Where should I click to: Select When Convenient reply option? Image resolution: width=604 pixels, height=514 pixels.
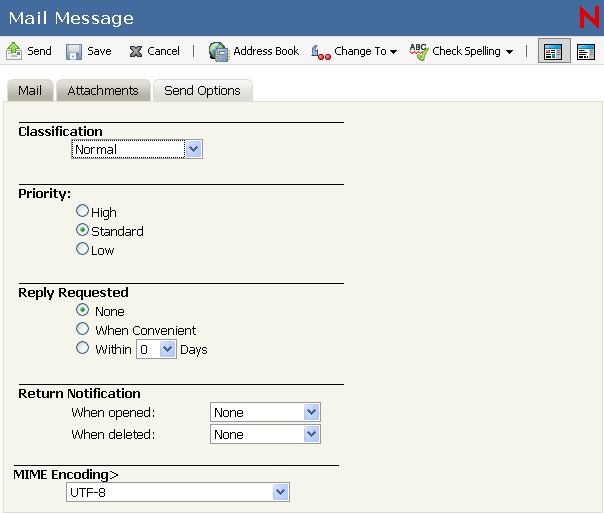[82, 329]
